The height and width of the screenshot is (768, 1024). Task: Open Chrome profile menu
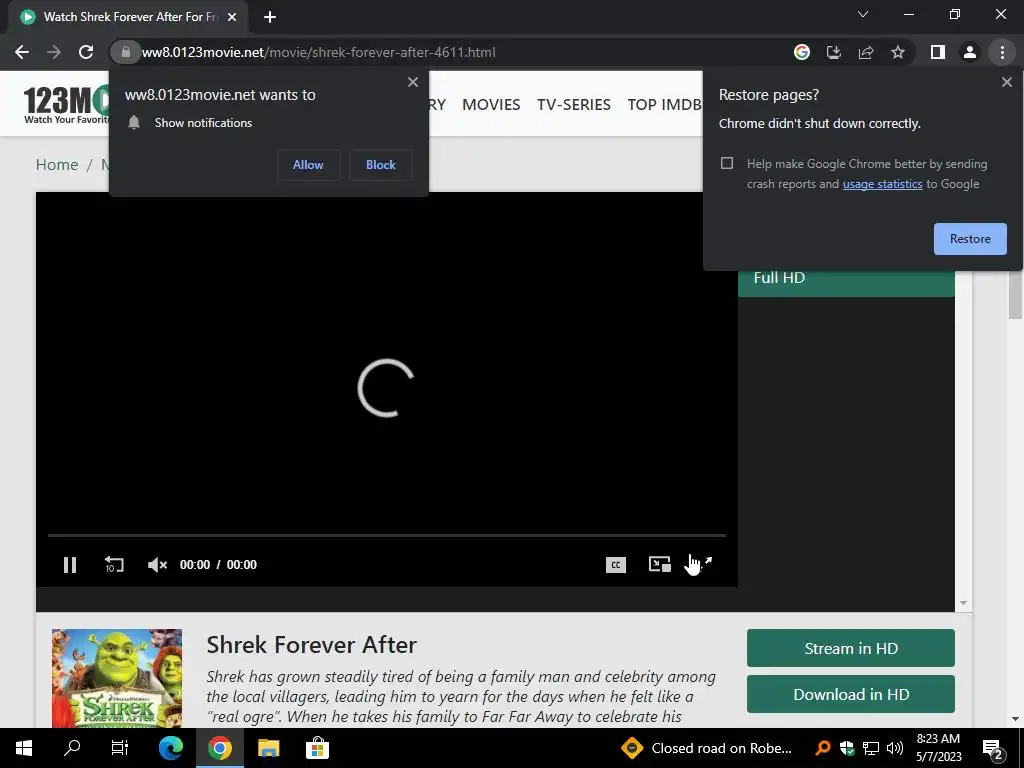click(x=970, y=52)
